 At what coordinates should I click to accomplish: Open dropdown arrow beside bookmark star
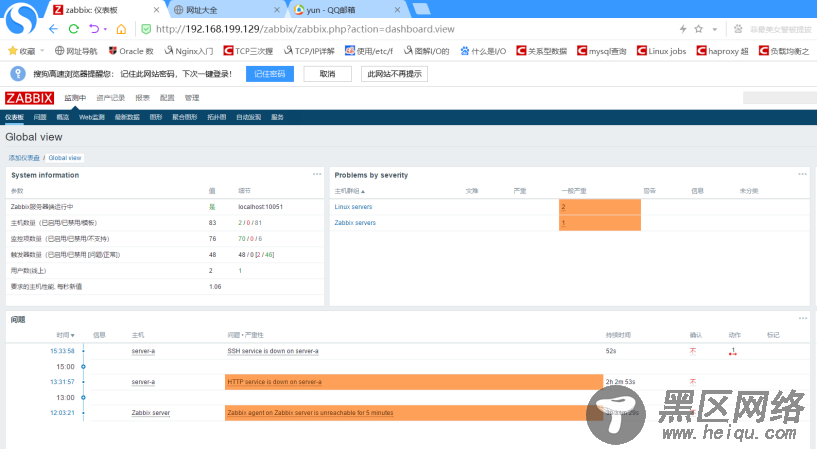[715, 29]
